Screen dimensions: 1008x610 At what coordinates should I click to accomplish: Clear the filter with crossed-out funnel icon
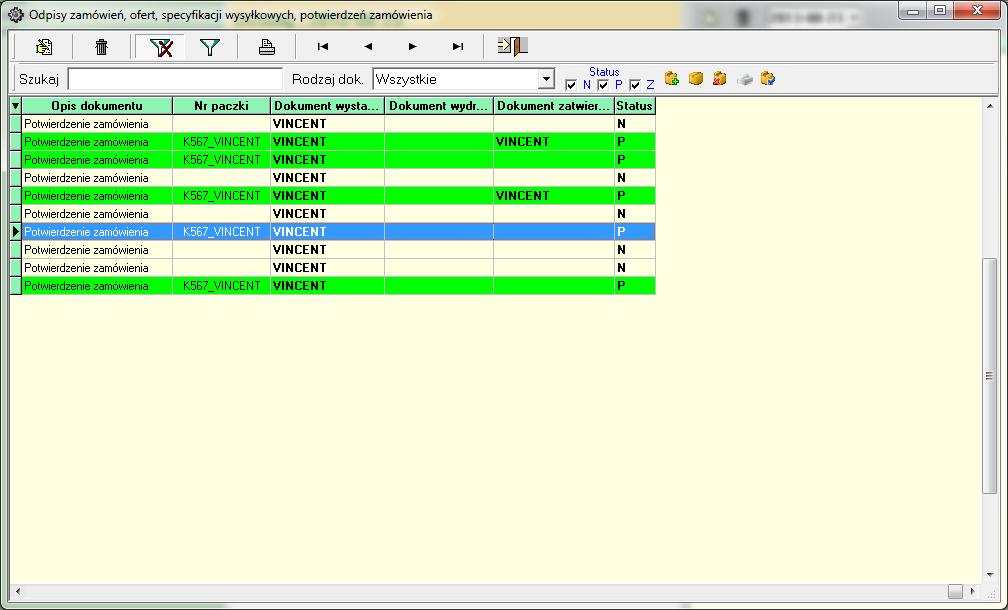click(161, 46)
